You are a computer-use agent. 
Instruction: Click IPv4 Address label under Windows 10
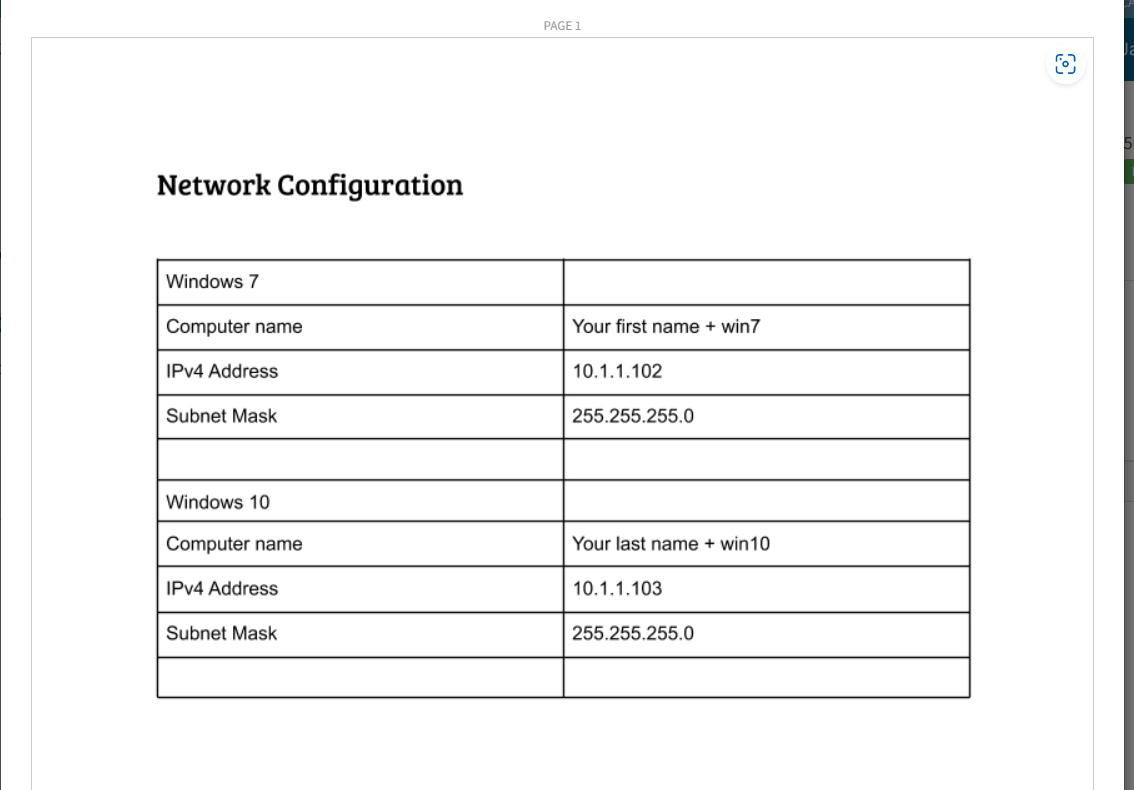pyautogui.click(x=221, y=588)
